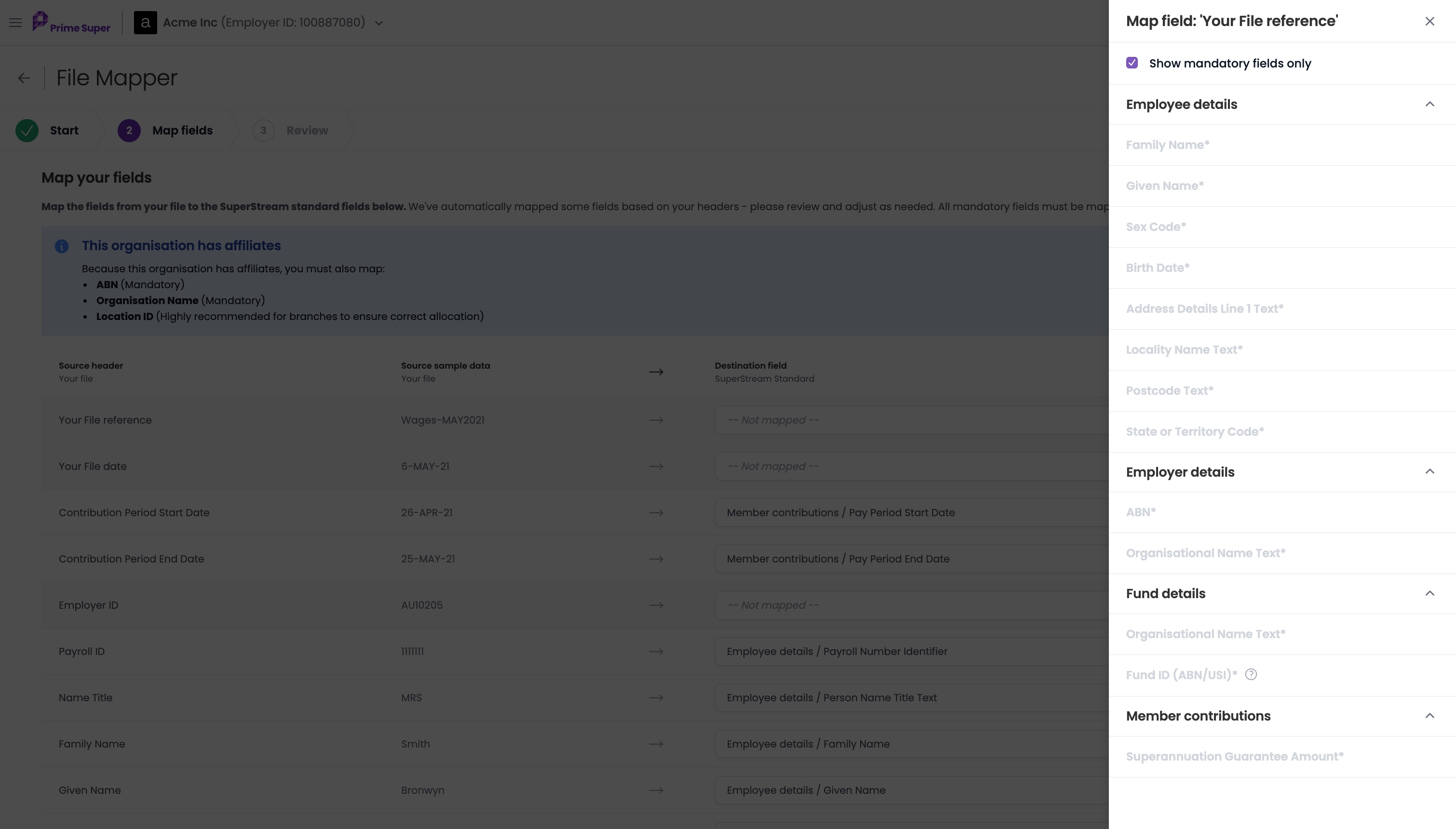Viewport: 1456px width, 829px height.
Task: Select Superannuation Guarantee Amount field
Action: [x=1282, y=757]
